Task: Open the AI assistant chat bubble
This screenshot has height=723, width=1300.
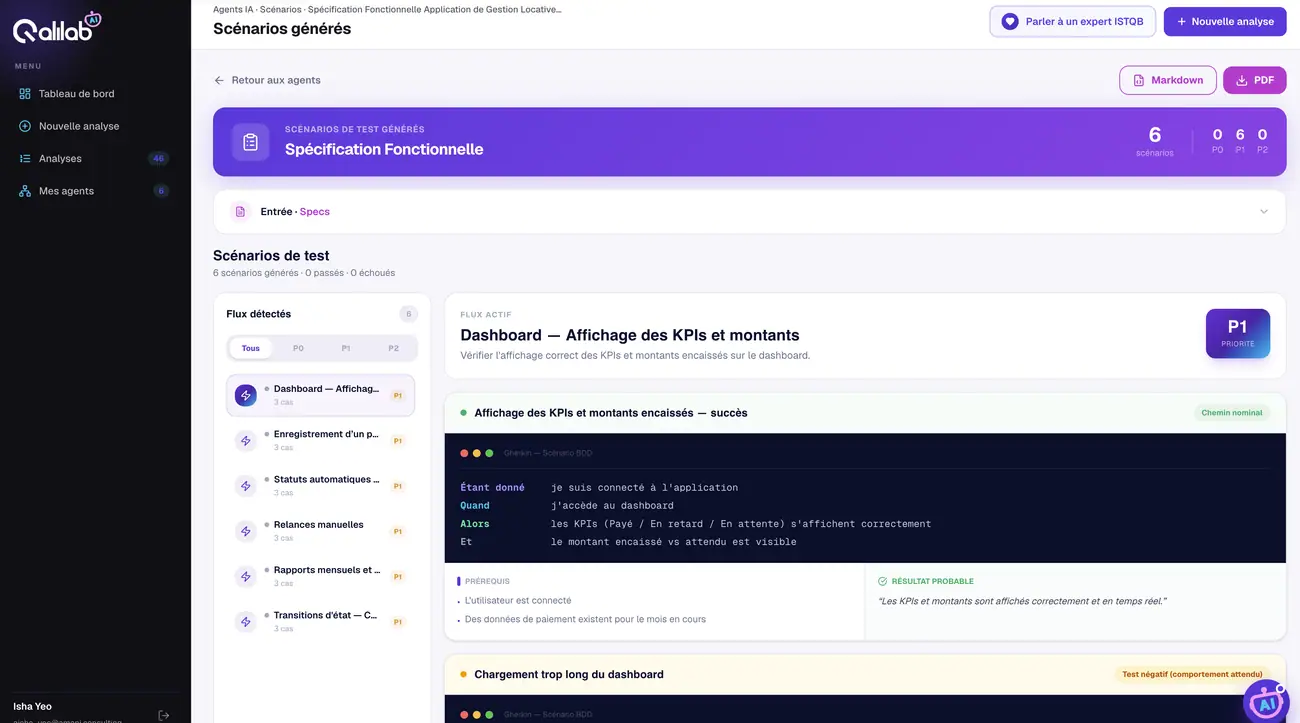Action: click(x=1266, y=701)
